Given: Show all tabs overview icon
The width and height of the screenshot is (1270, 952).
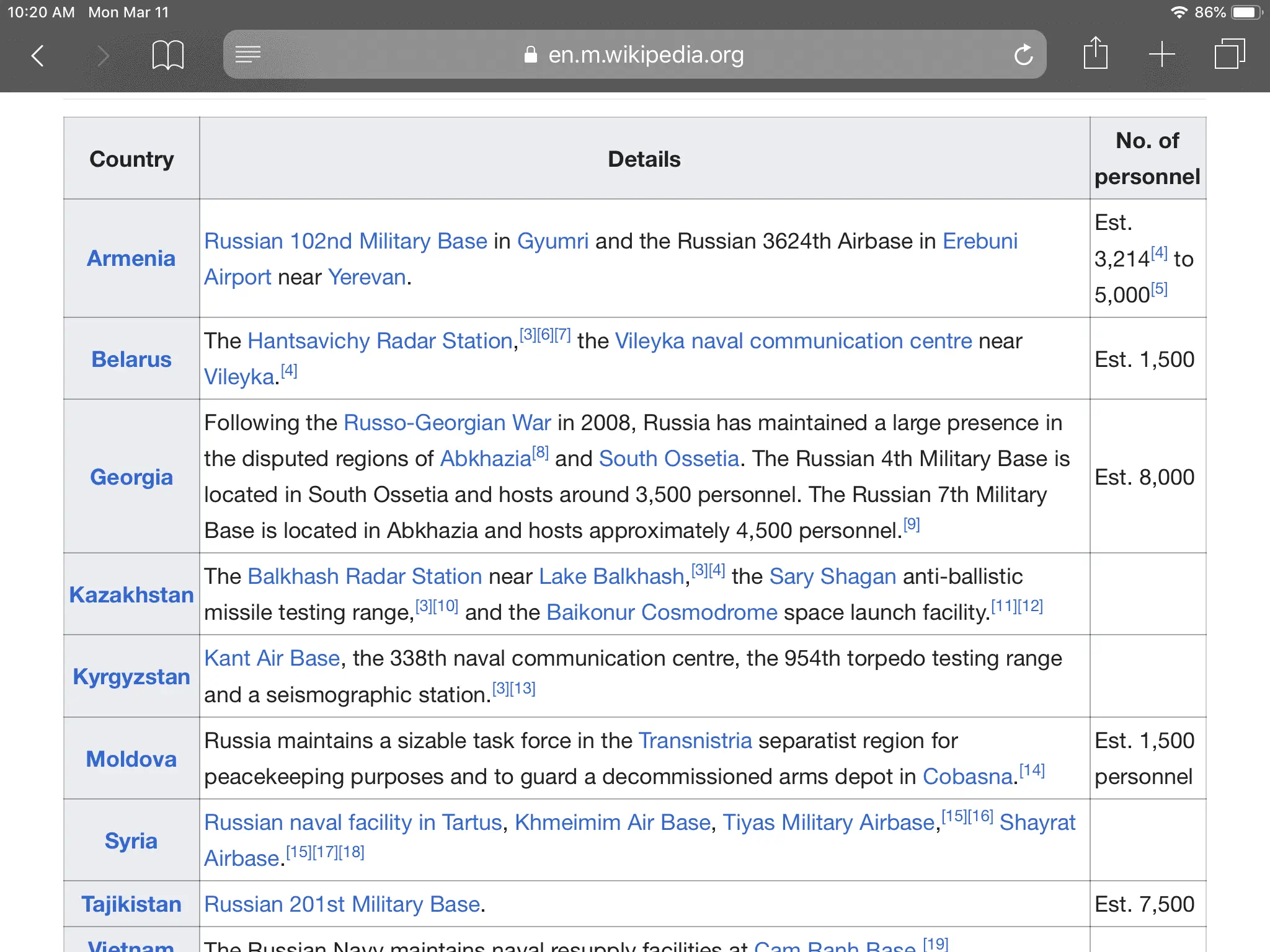Looking at the screenshot, I should pyautogui.click(x=1229, y=55).
